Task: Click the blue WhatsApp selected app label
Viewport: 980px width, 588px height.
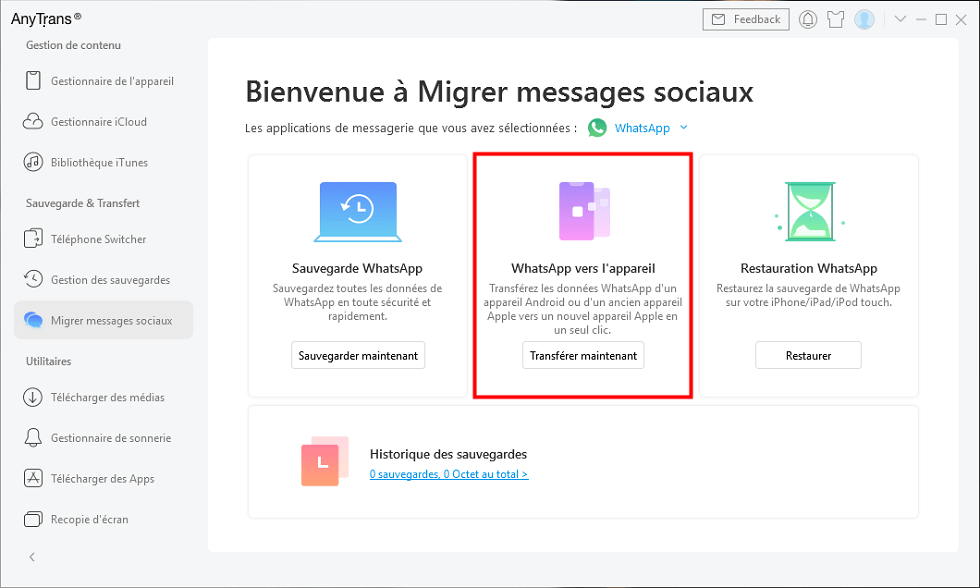Action: tap(642, 127)
